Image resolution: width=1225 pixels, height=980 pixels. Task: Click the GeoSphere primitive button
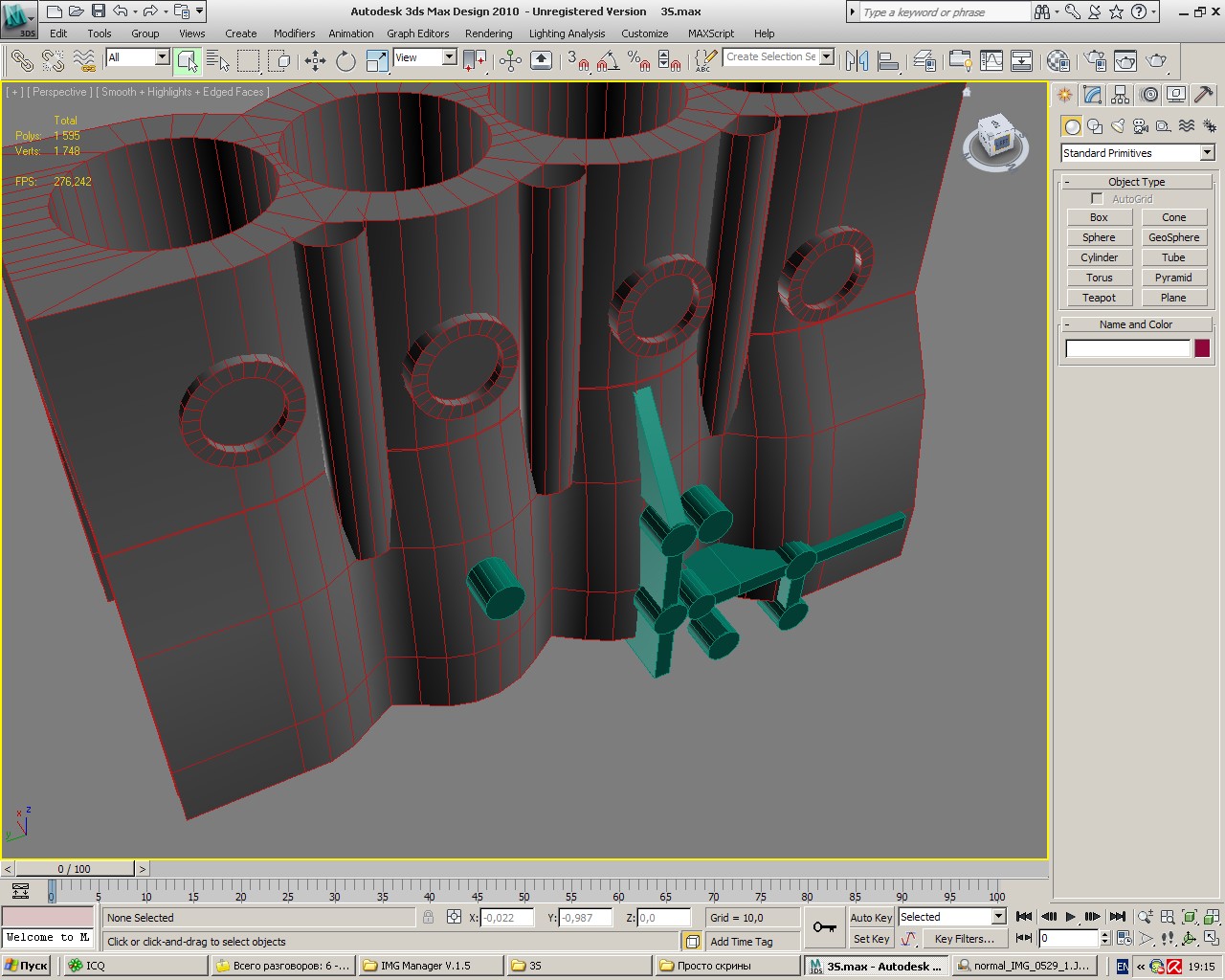(1173, 237)
